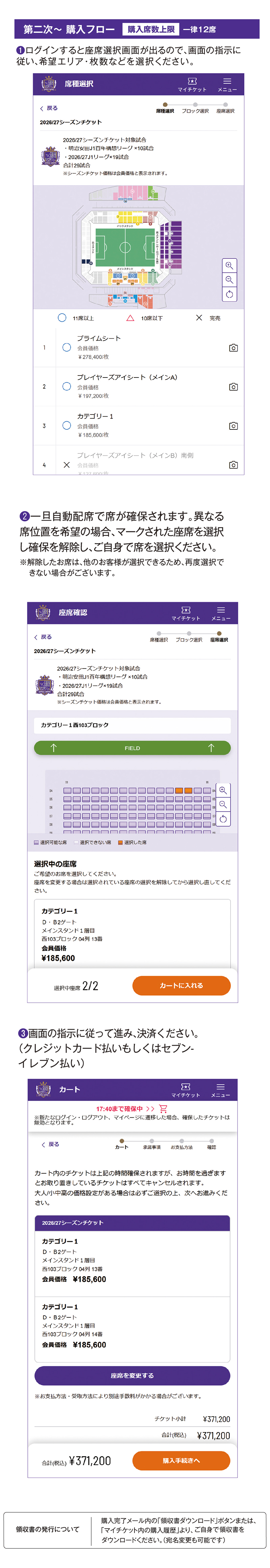The width and height of the screenshot is (270, 1568).
Task: Open the seat view camera for カテゴリー1
Action: coord(233,425)
